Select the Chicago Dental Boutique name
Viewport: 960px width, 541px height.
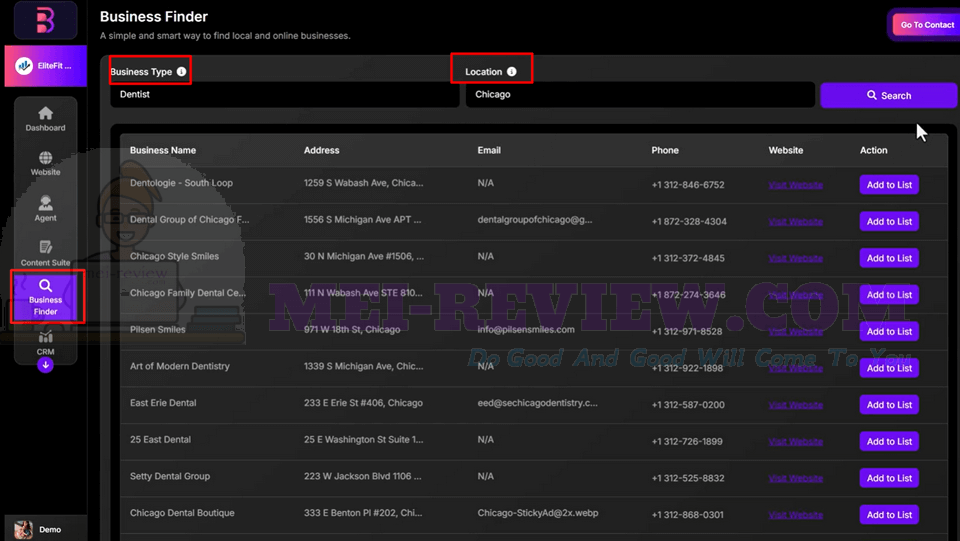(182, 513)
